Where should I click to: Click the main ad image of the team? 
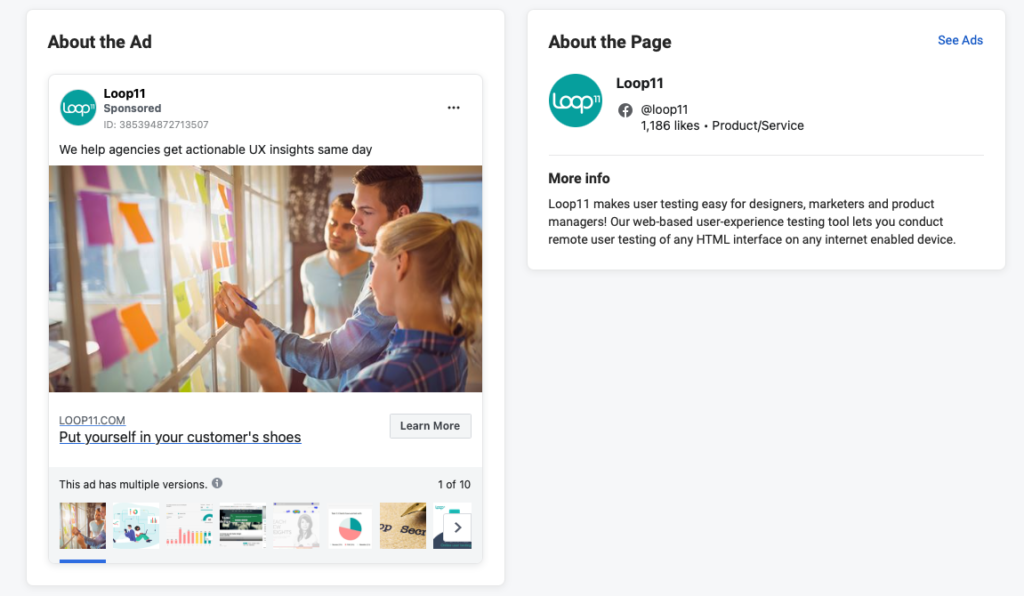coord(265,278)
